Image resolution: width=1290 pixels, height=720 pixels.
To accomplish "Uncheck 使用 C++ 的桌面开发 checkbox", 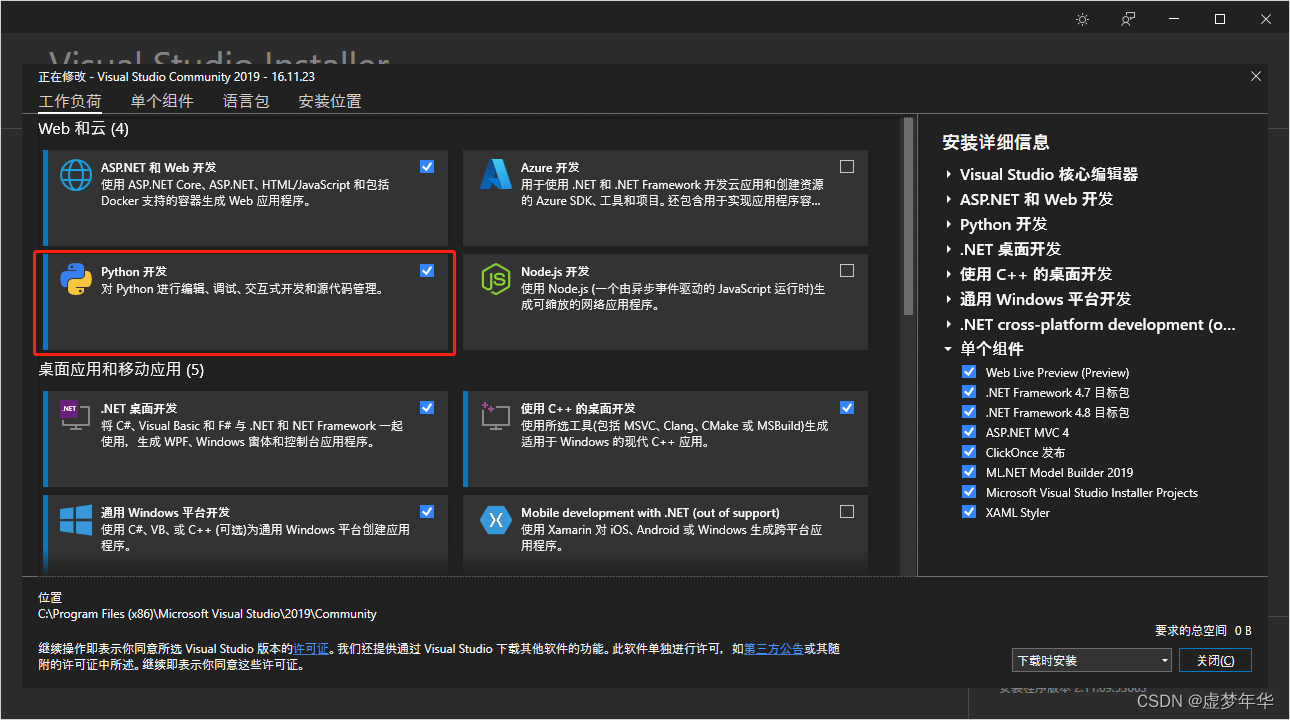I will pos(847,407).
